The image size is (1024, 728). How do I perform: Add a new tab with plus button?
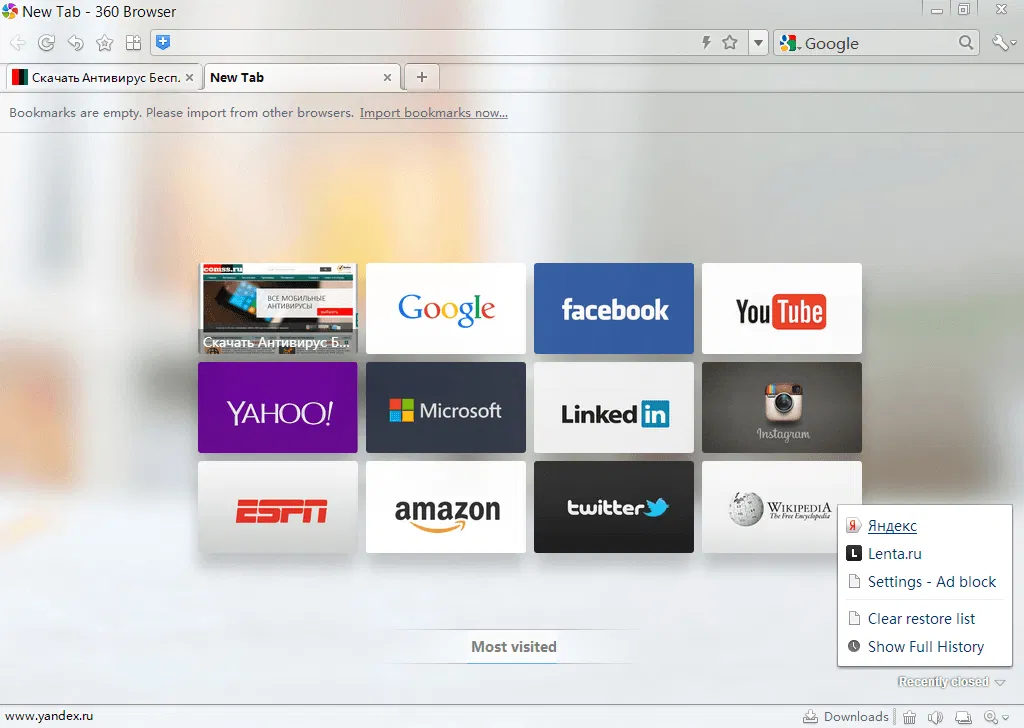[422, 78]
